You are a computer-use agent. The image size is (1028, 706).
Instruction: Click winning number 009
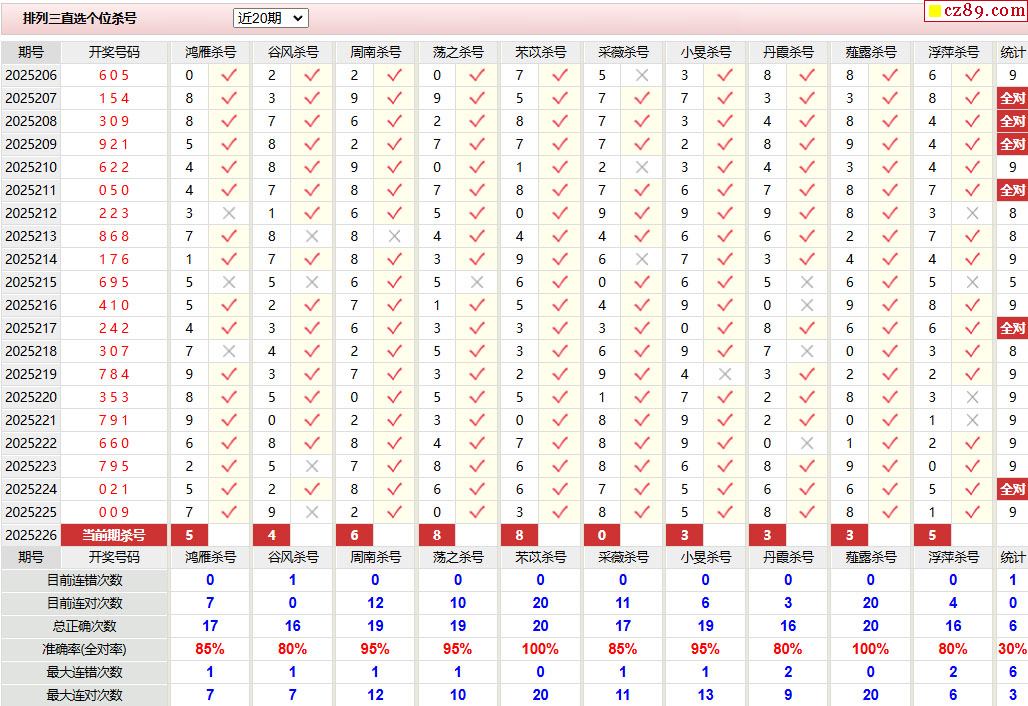[x=114, y=512]
